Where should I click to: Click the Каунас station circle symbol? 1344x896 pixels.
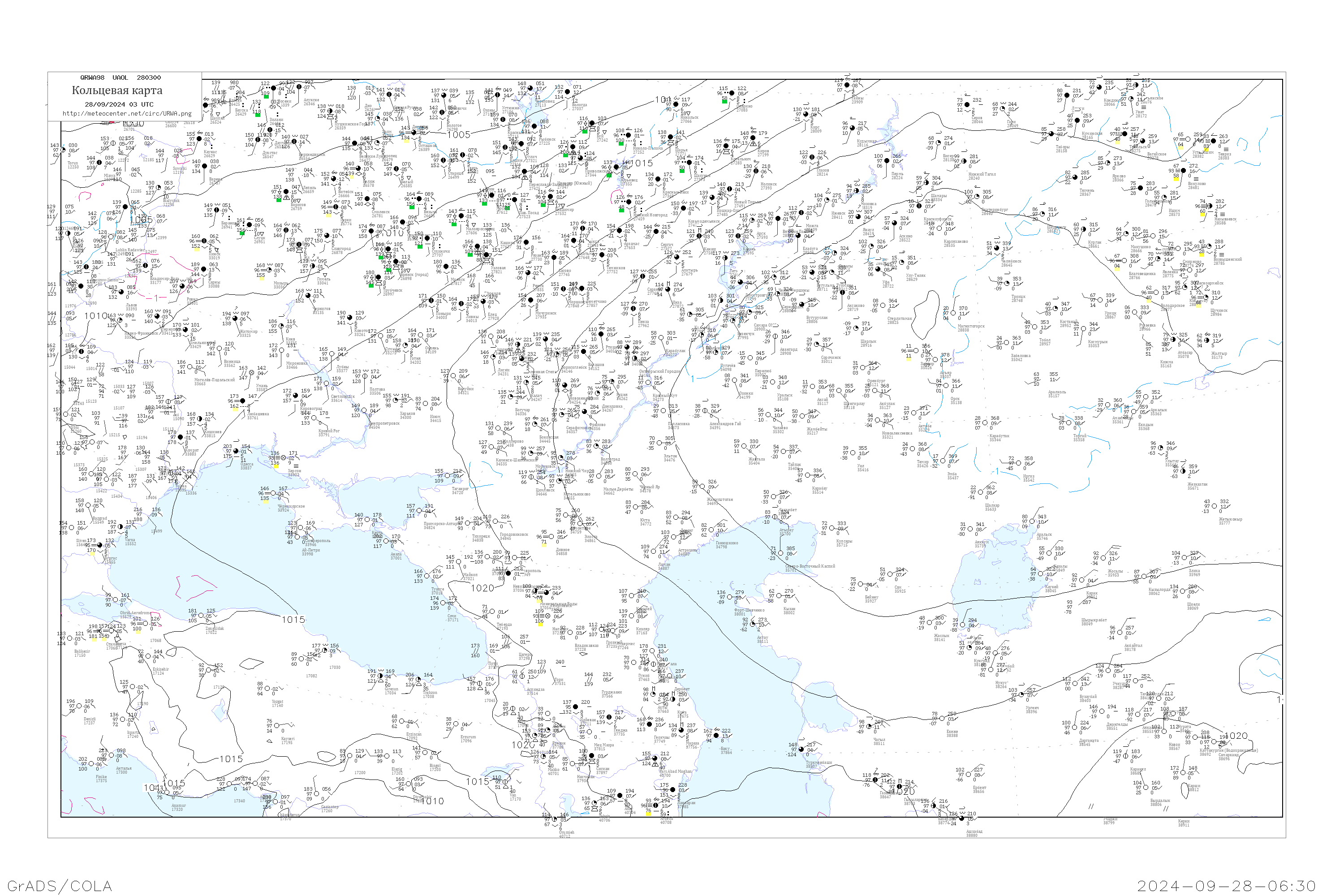(199, 139)
